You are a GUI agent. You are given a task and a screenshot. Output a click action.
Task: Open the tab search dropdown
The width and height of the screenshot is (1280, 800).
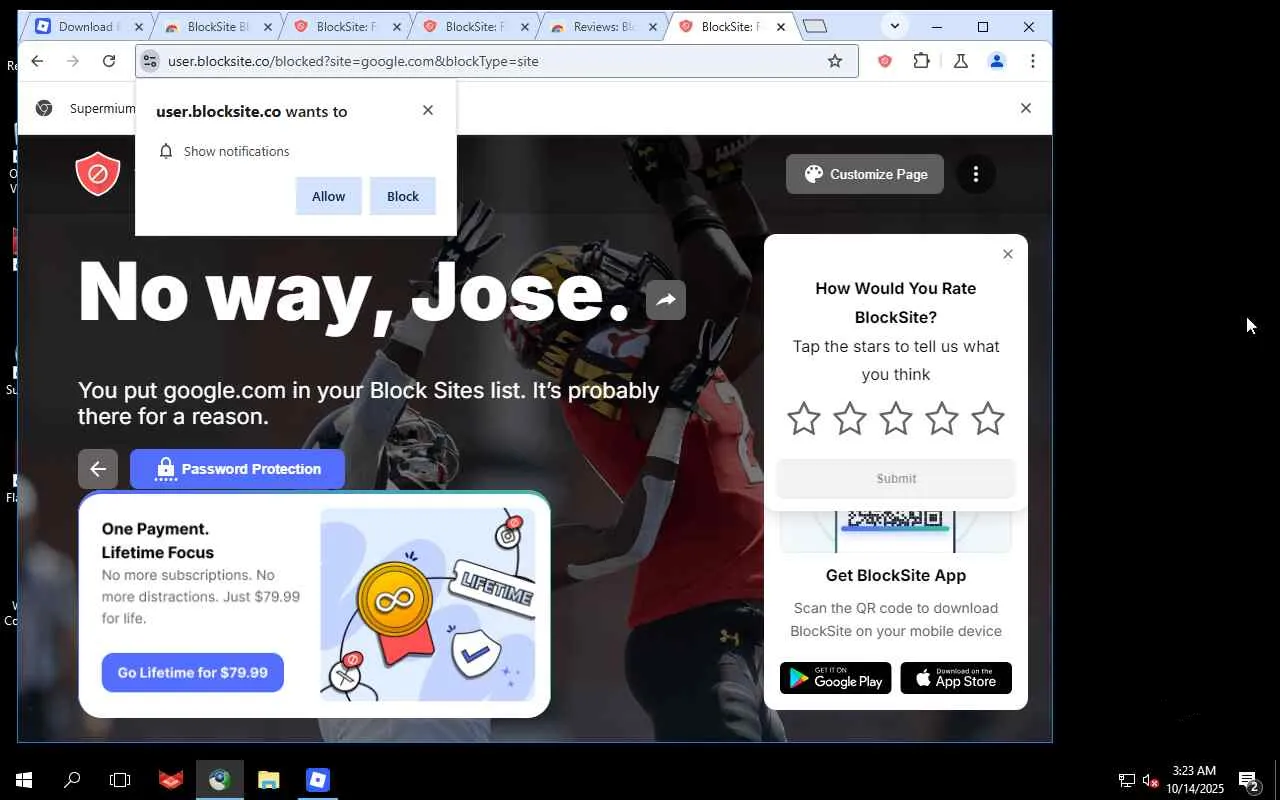click(894, 27)
